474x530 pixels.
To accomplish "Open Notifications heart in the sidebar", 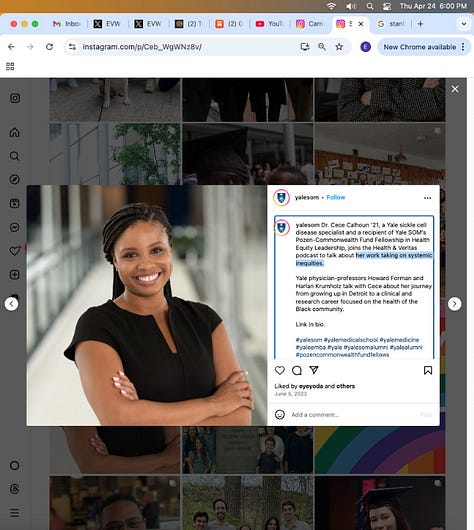I will (15, 251).
